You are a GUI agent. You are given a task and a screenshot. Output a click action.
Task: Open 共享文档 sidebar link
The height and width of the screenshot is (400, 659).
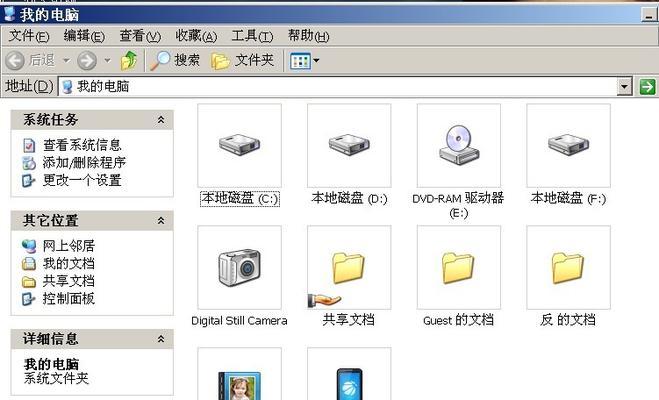point(69,281)
